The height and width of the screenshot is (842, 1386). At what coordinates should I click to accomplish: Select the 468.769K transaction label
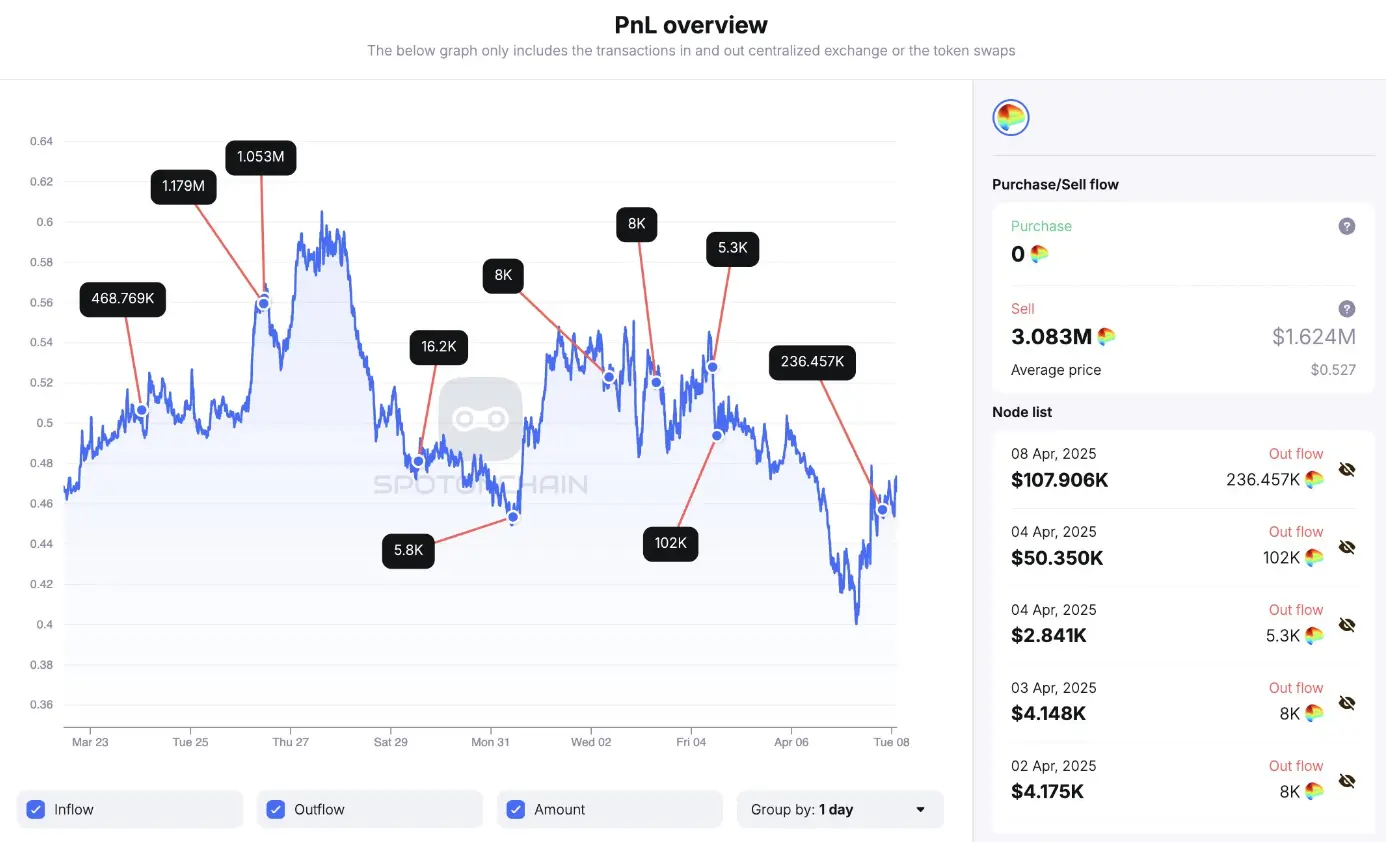[123, 299]
